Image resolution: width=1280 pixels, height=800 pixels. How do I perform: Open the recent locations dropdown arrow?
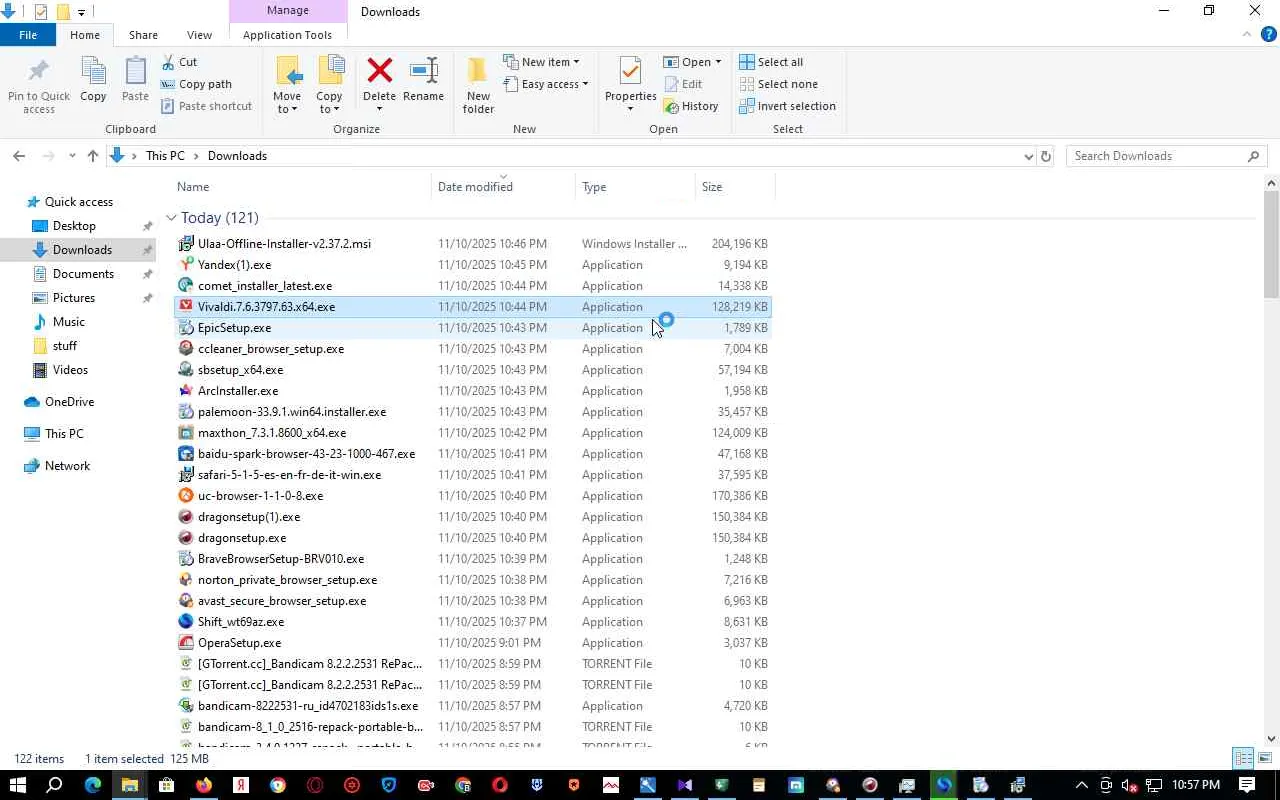[72, 156]
